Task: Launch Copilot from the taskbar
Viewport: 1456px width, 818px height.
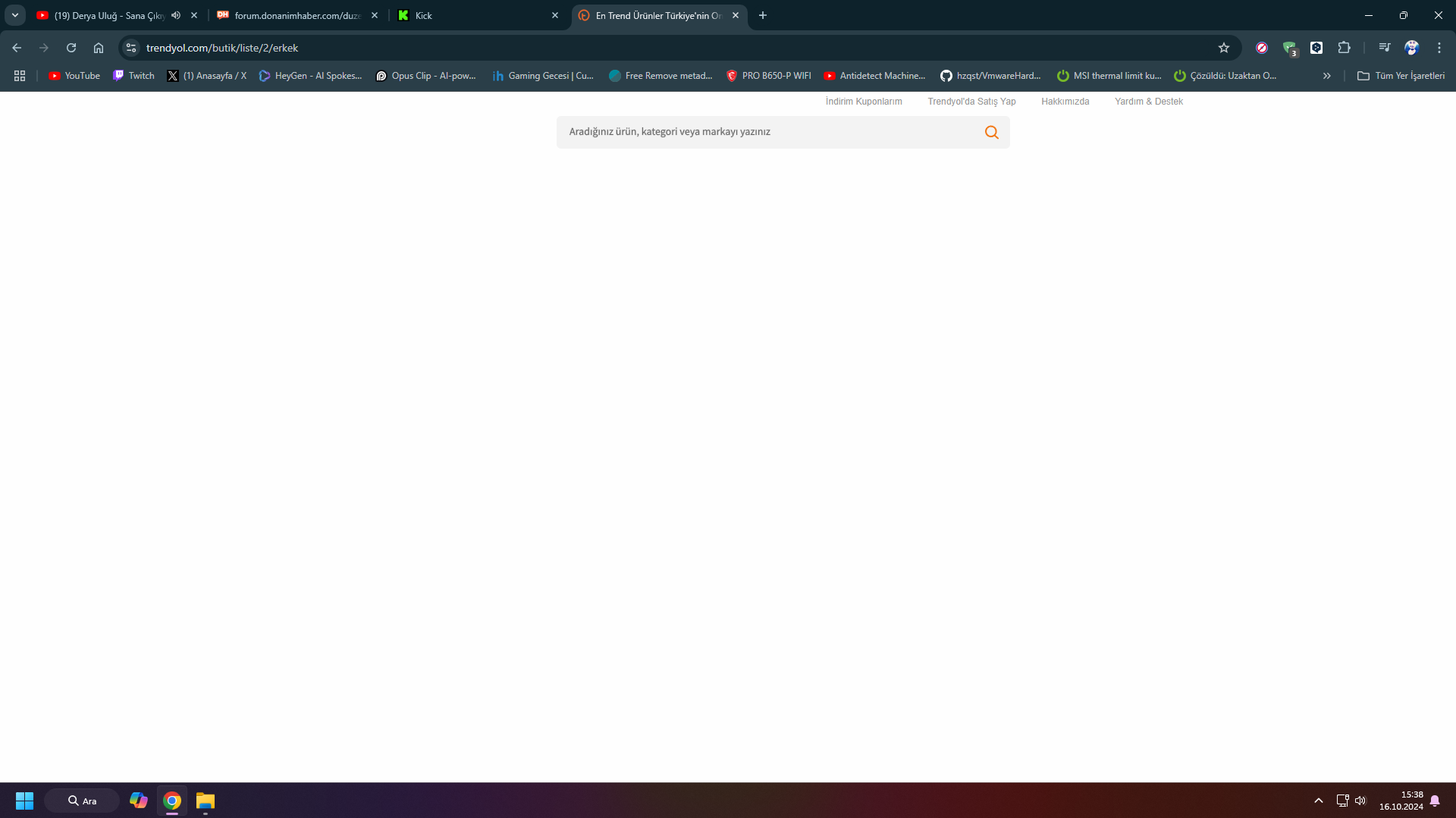Action: pos(139,801)
